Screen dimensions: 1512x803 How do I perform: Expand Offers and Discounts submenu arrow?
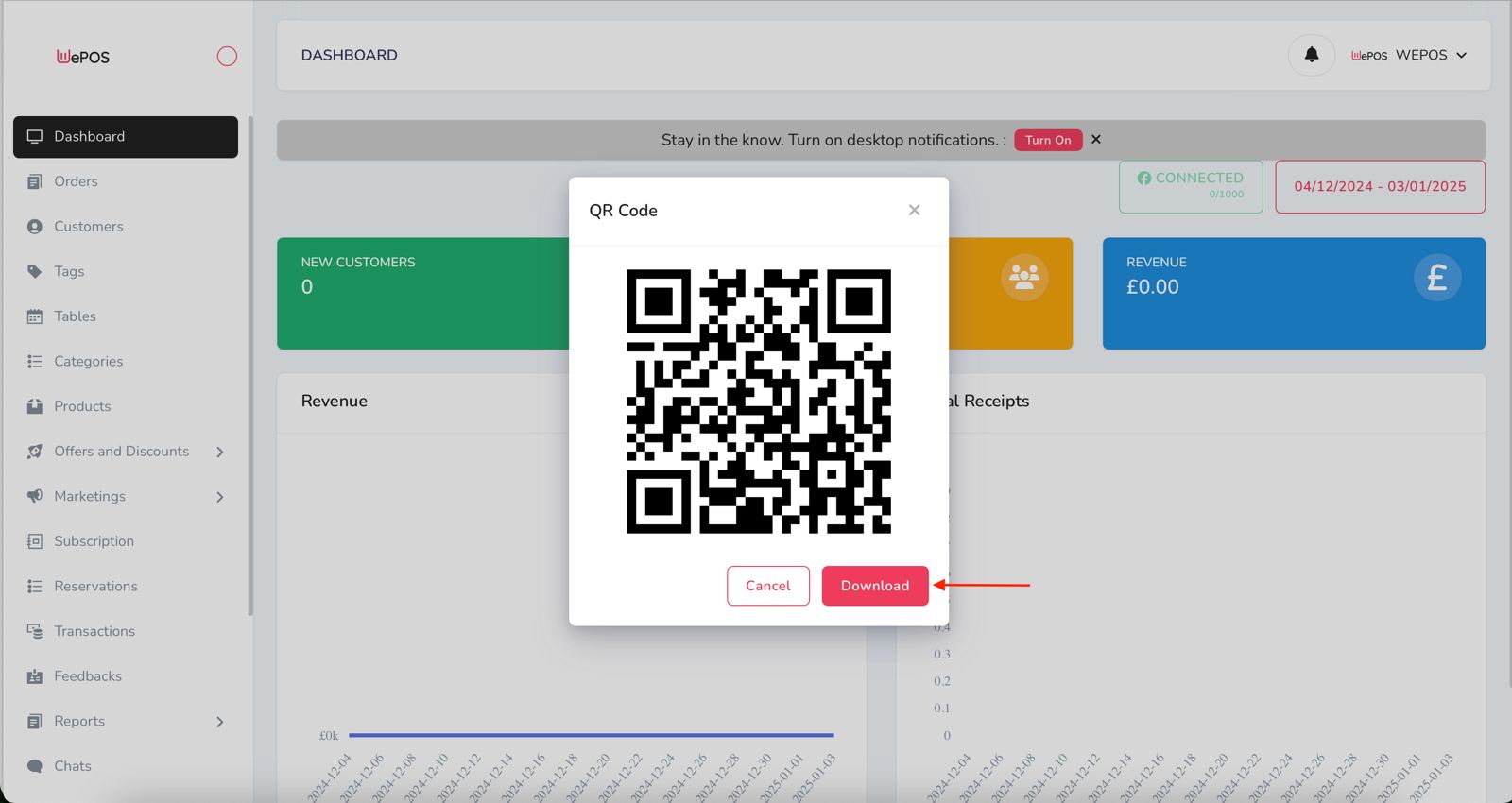[x=220, y=452]
